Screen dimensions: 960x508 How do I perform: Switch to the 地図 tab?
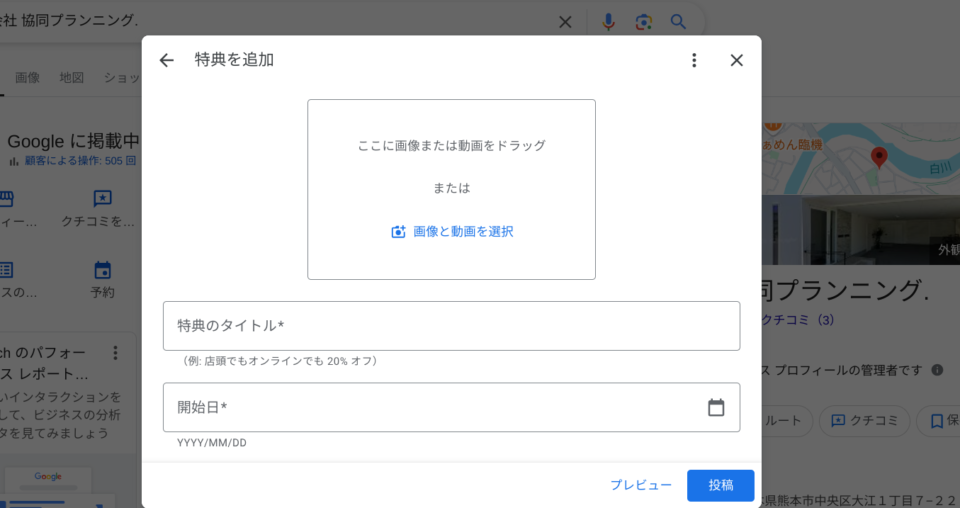click(x=72, y=78)
